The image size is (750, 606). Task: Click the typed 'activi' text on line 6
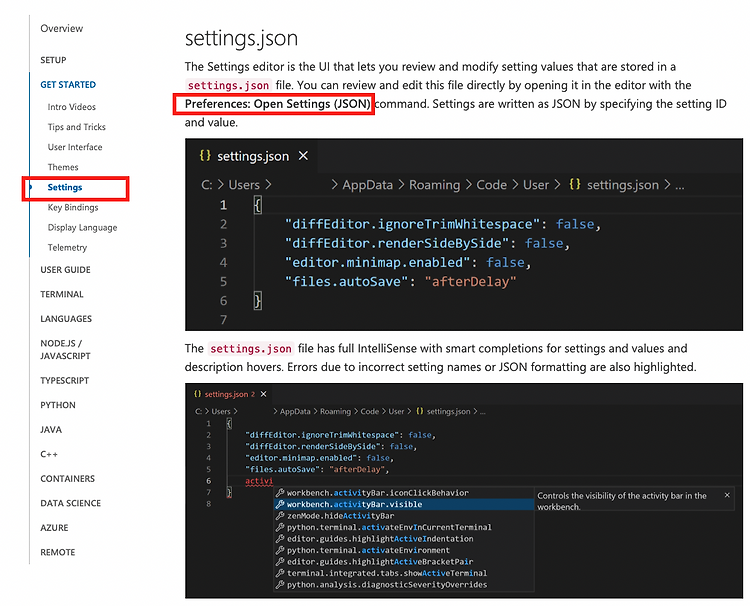click(259, 481)
